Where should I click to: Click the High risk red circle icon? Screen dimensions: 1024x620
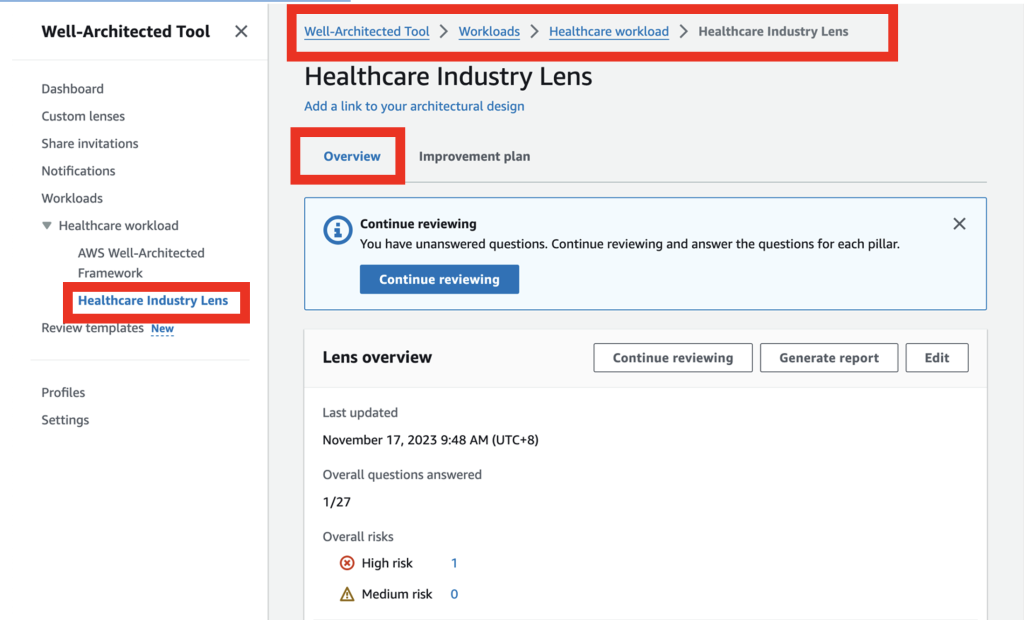(347, 563)
